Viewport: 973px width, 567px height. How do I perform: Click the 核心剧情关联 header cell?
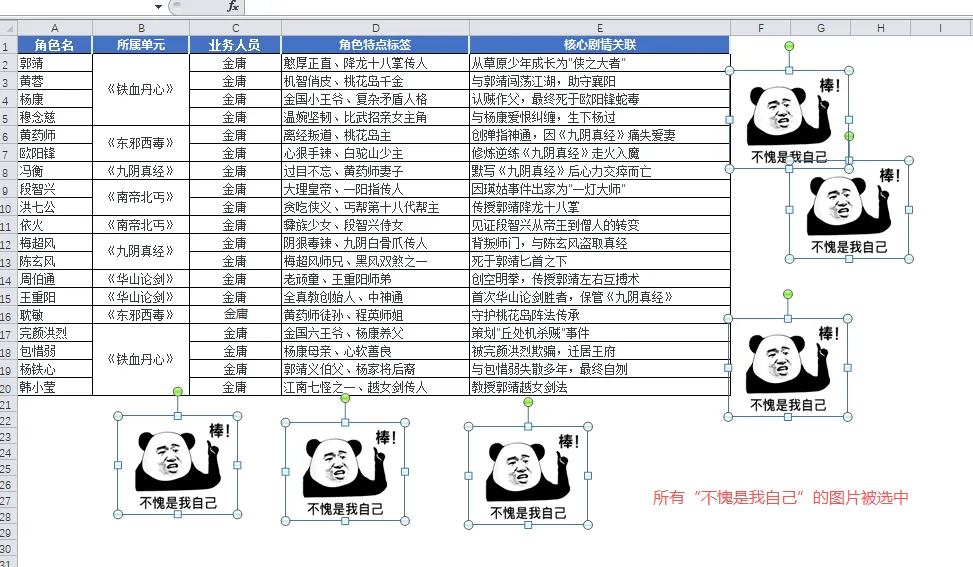coord(599,45)
